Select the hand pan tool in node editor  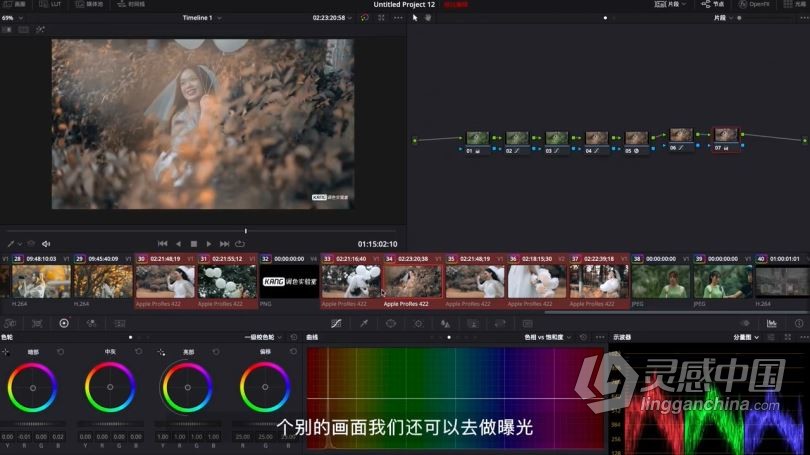click(x=428, y=18)
